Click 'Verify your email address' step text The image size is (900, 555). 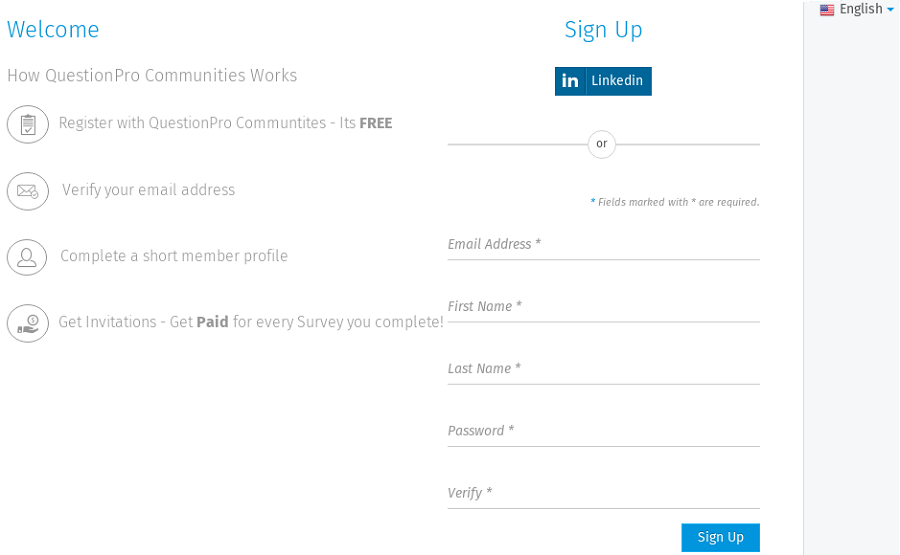tap(148, 190)
